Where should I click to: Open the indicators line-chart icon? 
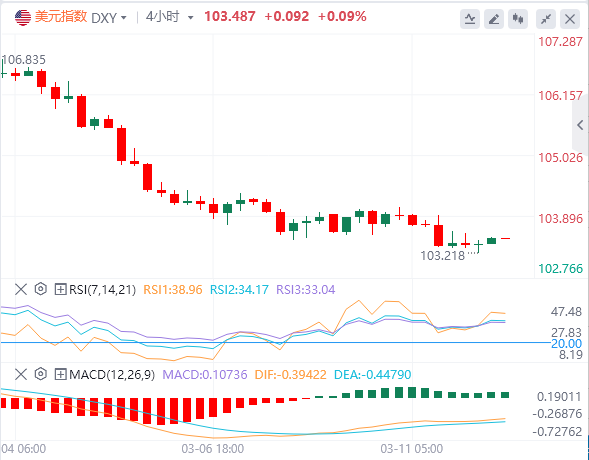click(470, 19)
